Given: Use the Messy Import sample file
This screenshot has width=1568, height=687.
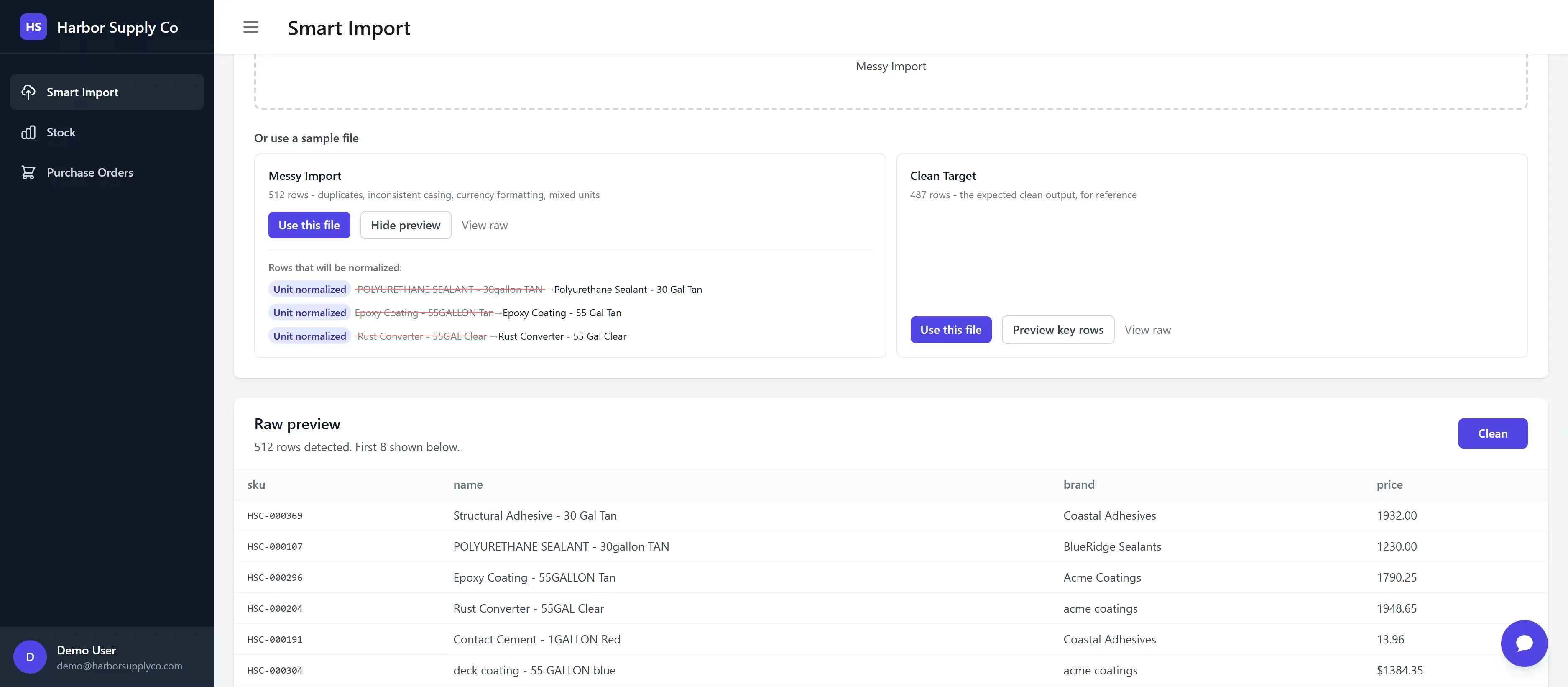Looking at the screenshot, I should point(309,226).
